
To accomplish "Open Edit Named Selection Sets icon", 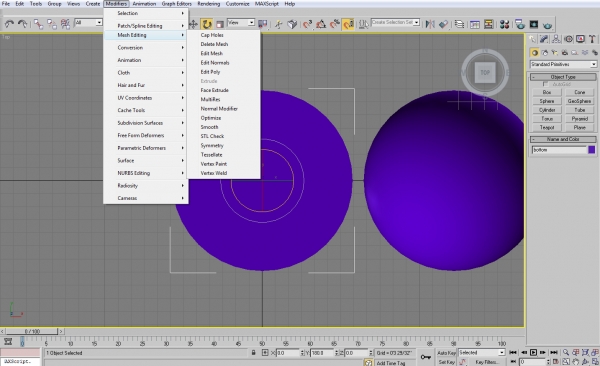I will click(x=364, y=24).
